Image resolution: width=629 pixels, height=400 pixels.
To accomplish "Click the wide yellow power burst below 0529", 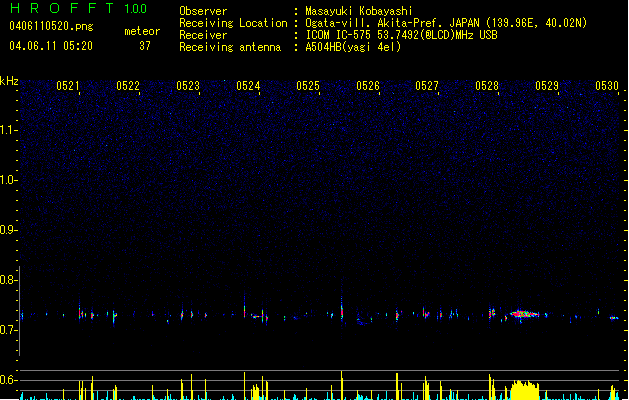I will pyautogui.click(x=525, y=390).
